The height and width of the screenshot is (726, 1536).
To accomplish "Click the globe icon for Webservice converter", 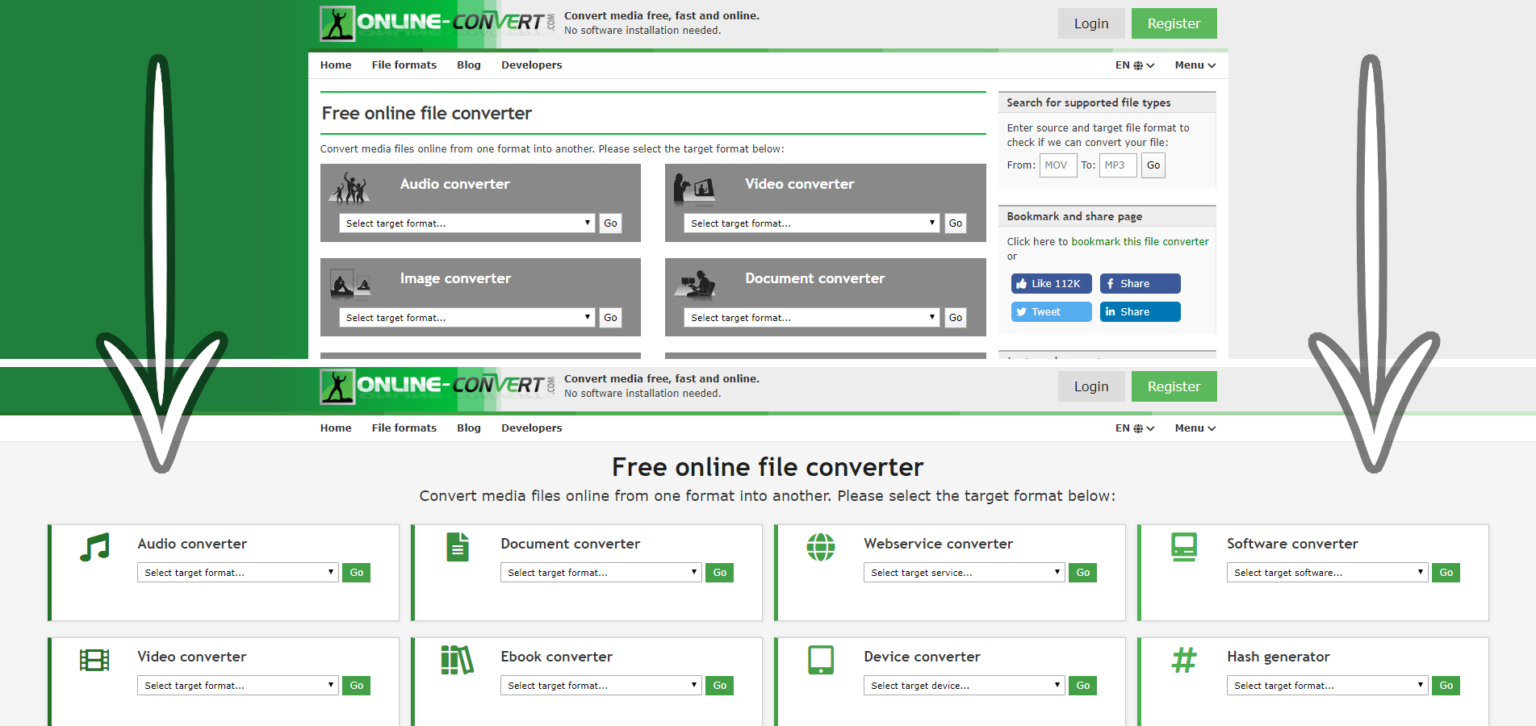I will [x=820, y=547].
